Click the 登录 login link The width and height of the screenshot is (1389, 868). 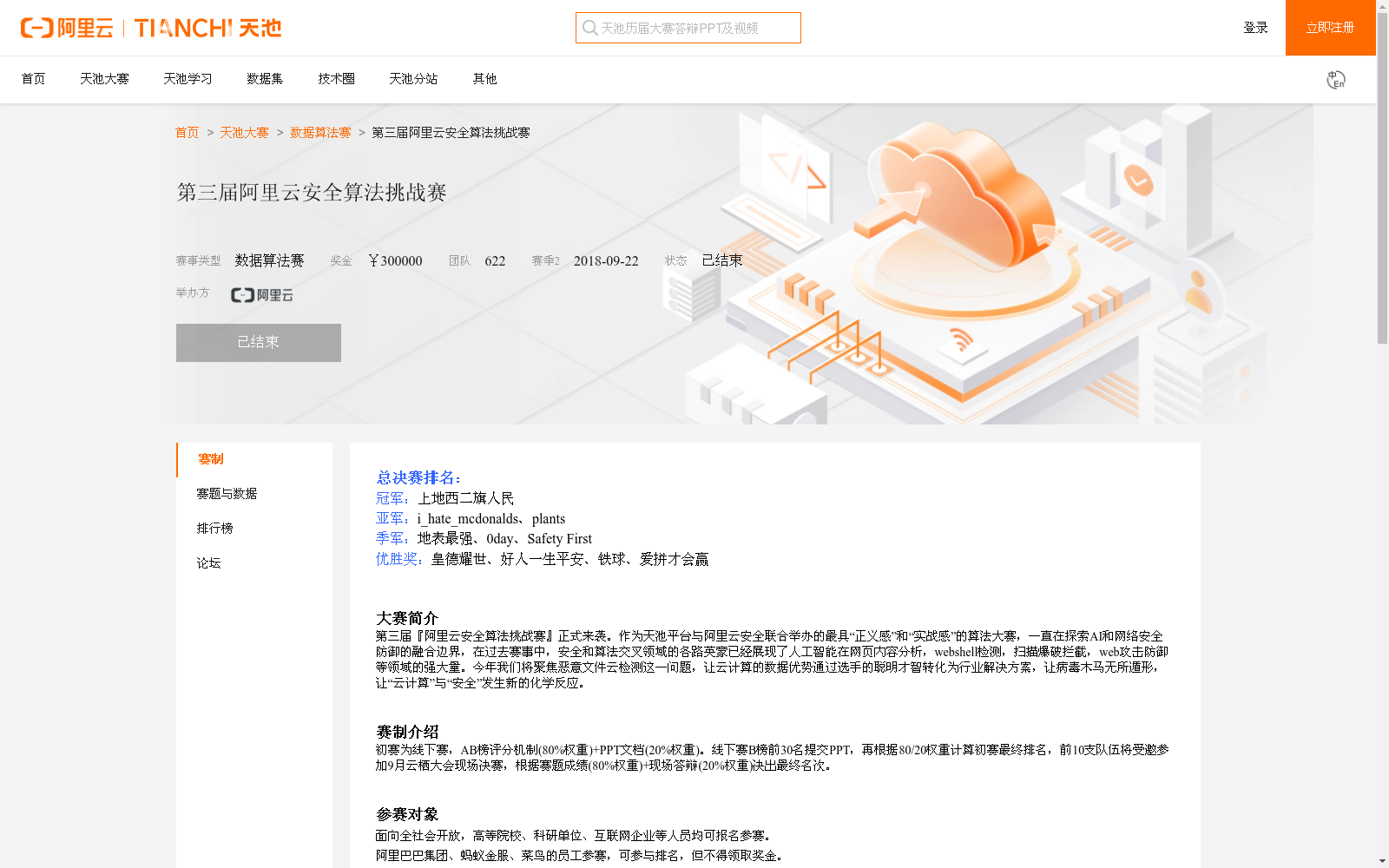[1255, 28]
